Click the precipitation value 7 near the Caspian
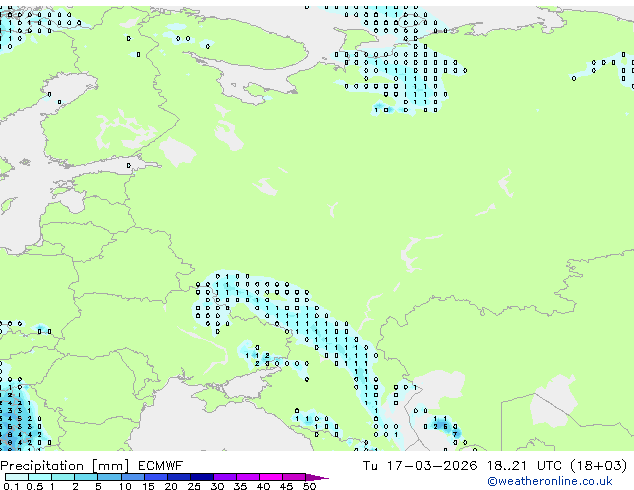The height and width of the screenshot is (490, 634). [455, 435]
